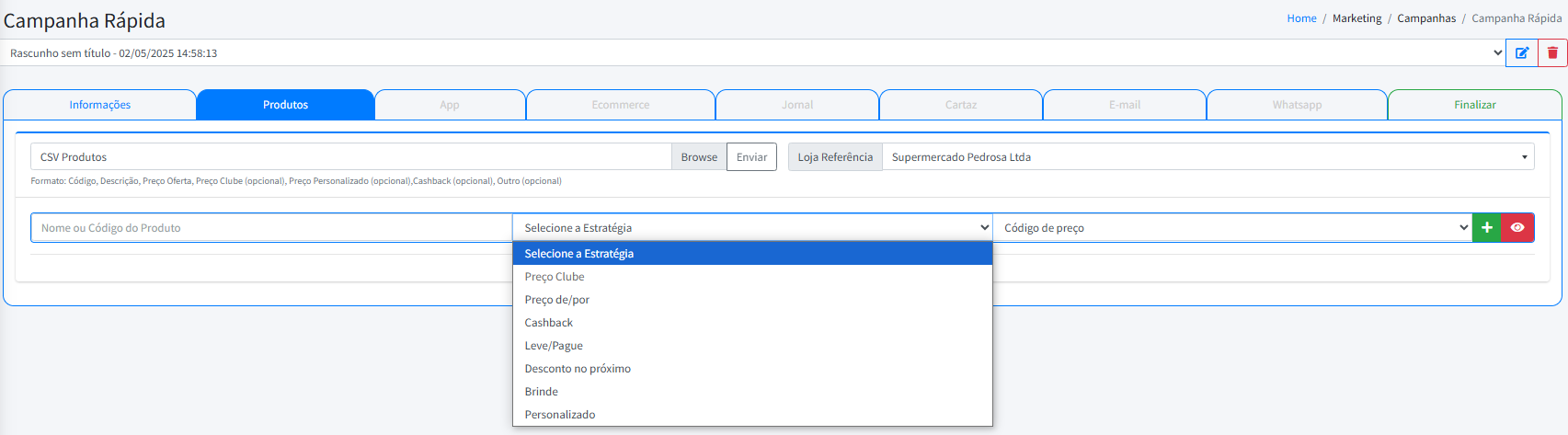Click the Browse file button
This screenshot has height=435, width=1568.
(699, 157)
